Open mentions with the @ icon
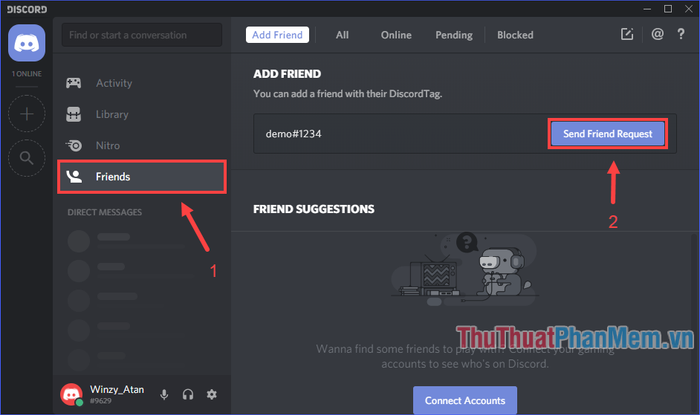Viewport: 700px width, 415px height. pos(657,35)
